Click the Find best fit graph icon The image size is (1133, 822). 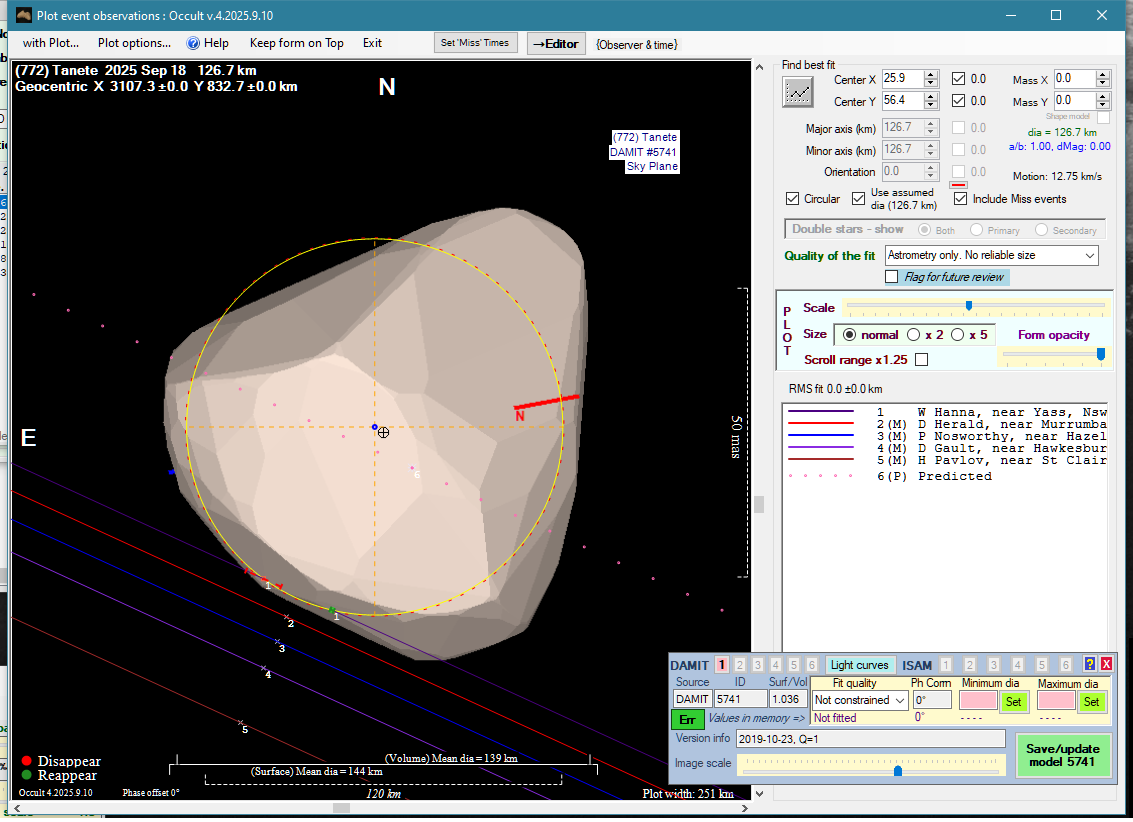click(798, 91)
